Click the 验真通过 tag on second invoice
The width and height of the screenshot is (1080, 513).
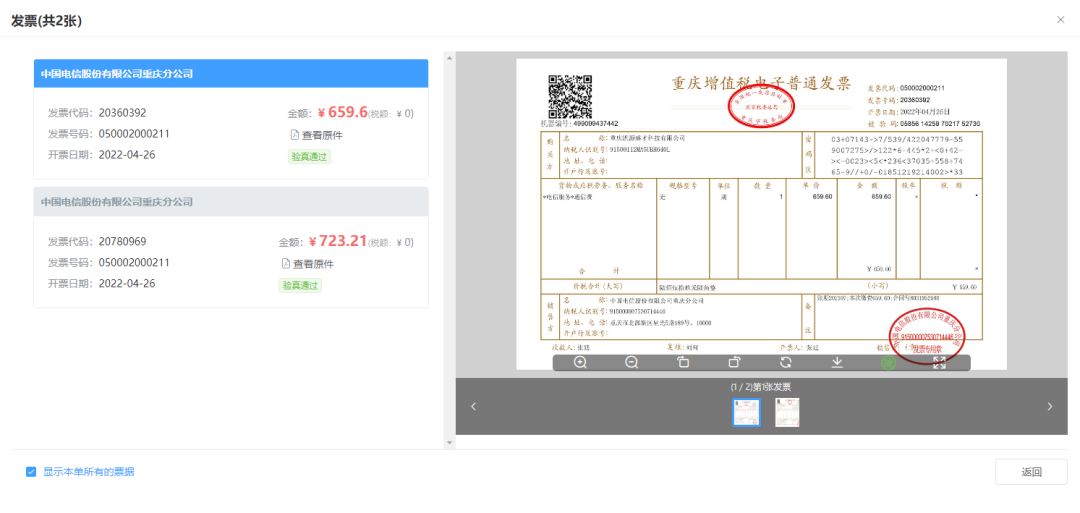point(300,285)
